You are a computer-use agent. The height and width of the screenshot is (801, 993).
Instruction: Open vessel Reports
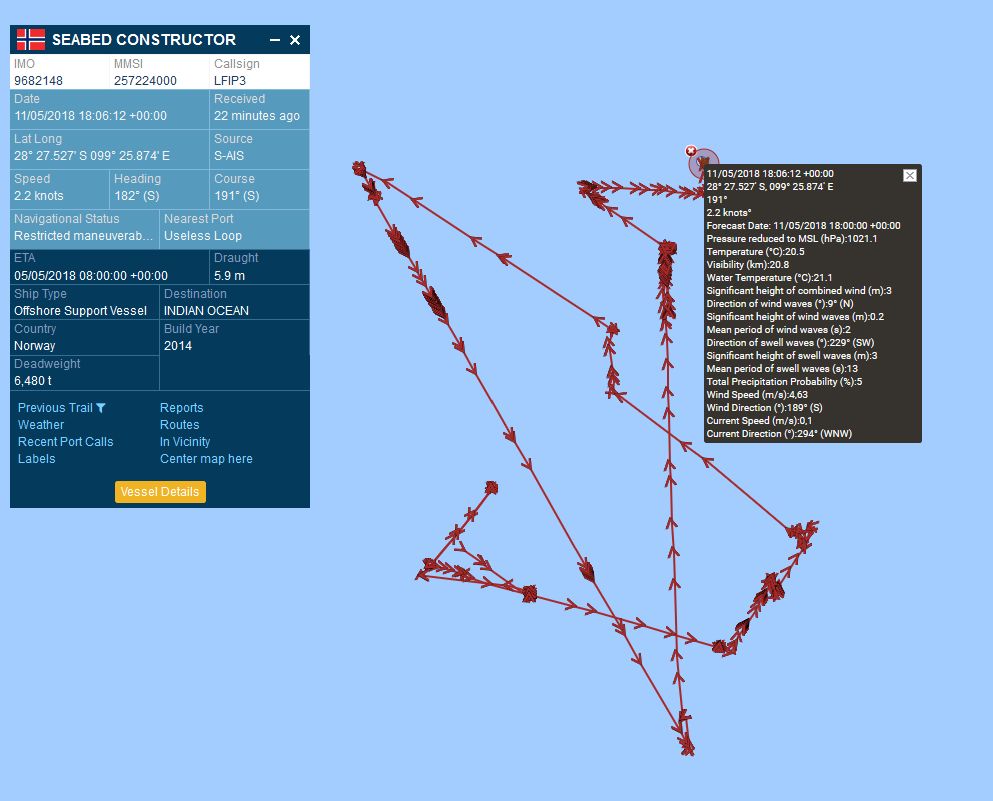182,408
